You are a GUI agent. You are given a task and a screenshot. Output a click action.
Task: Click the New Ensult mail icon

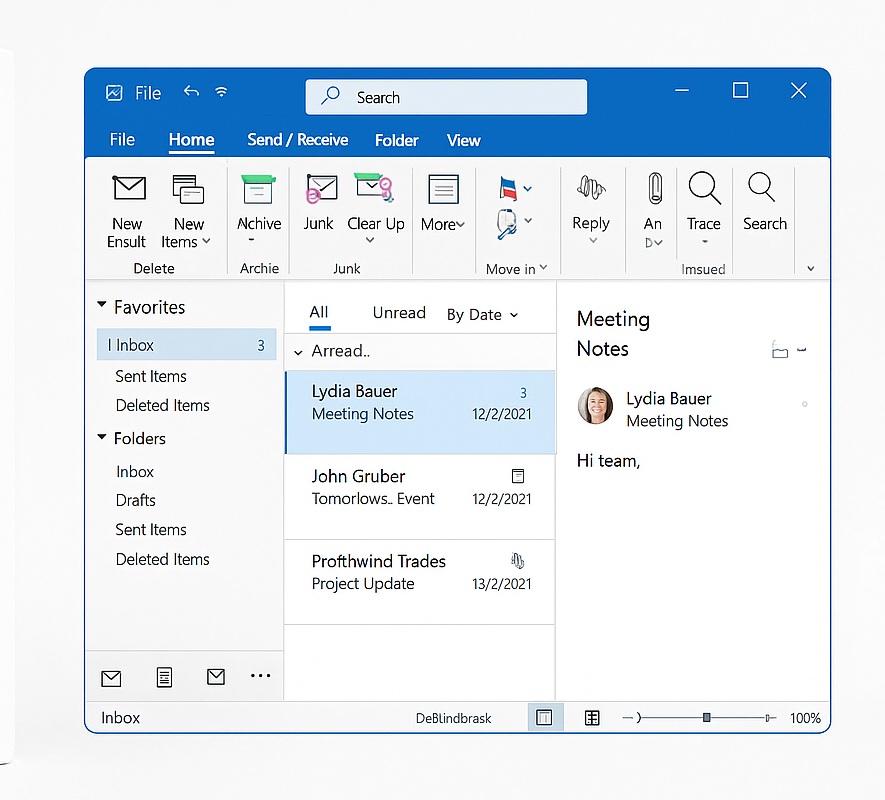(128, 189)
